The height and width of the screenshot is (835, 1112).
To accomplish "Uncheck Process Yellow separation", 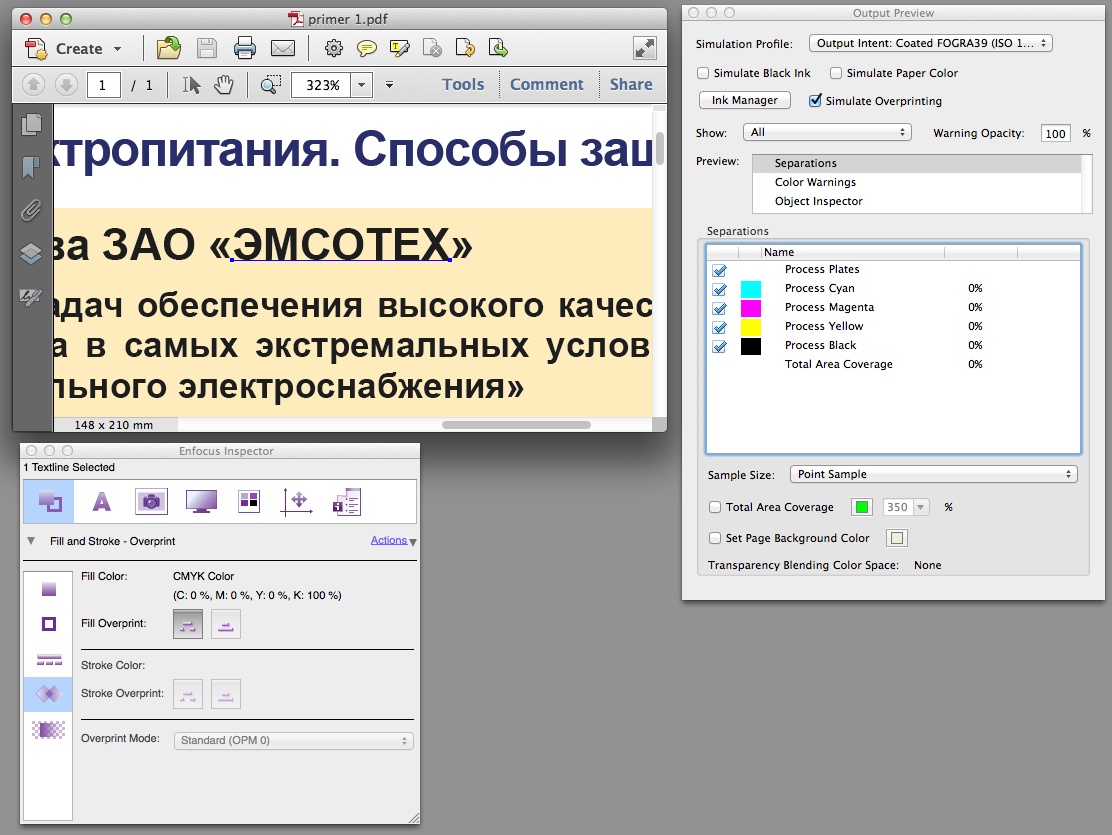I will click(x=719, y=327).
